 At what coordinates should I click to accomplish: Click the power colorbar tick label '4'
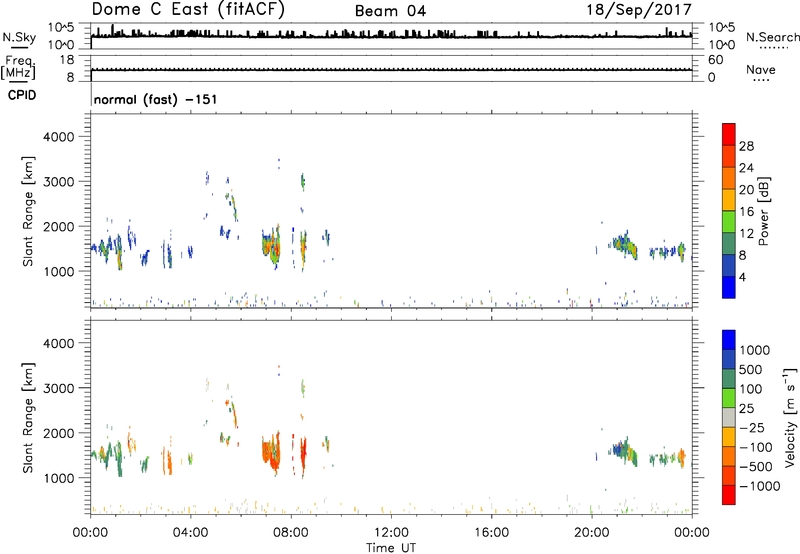[x=742, y=277]
